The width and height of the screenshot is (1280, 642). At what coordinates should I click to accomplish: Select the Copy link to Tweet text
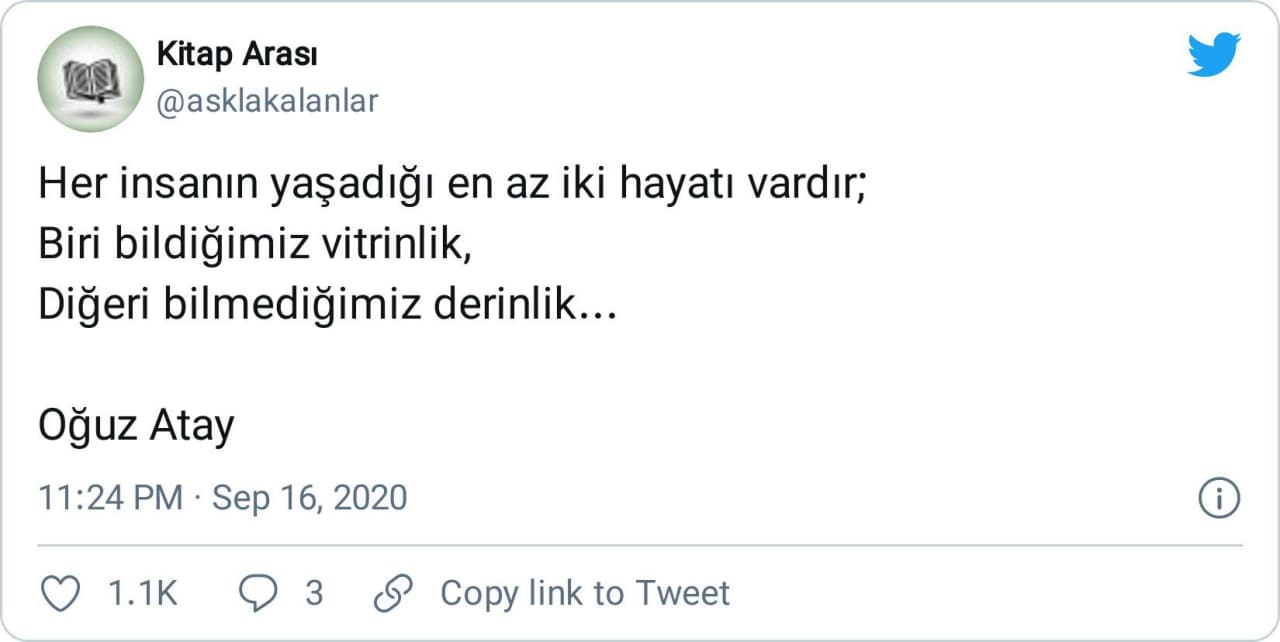click(x=585, y=593)
